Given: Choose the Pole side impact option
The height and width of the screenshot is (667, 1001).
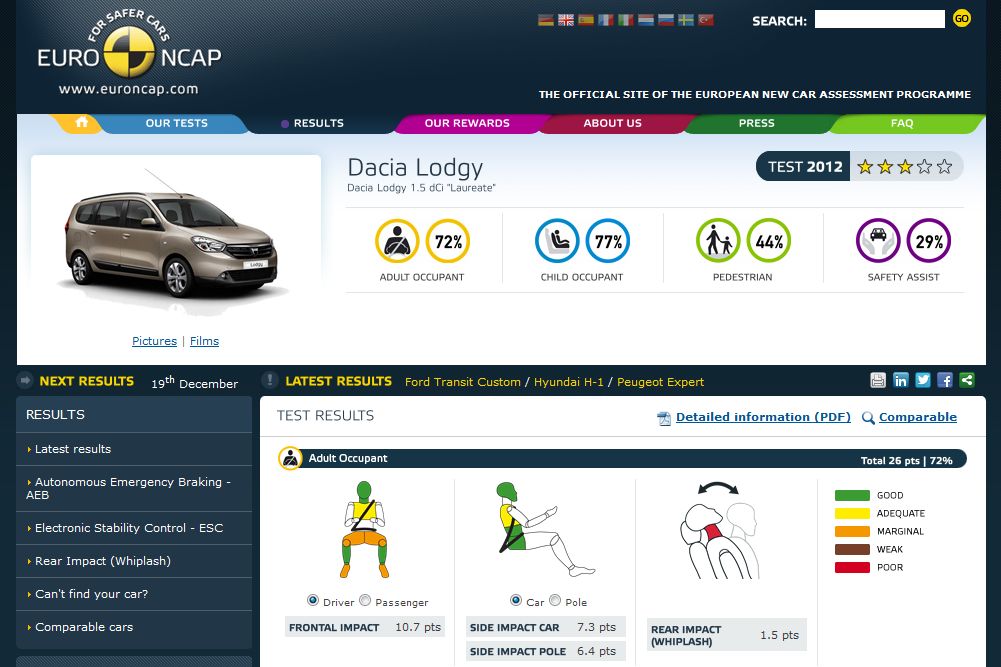Looking at the screenshot, I should pyautogui.click(x=555, y=601).
